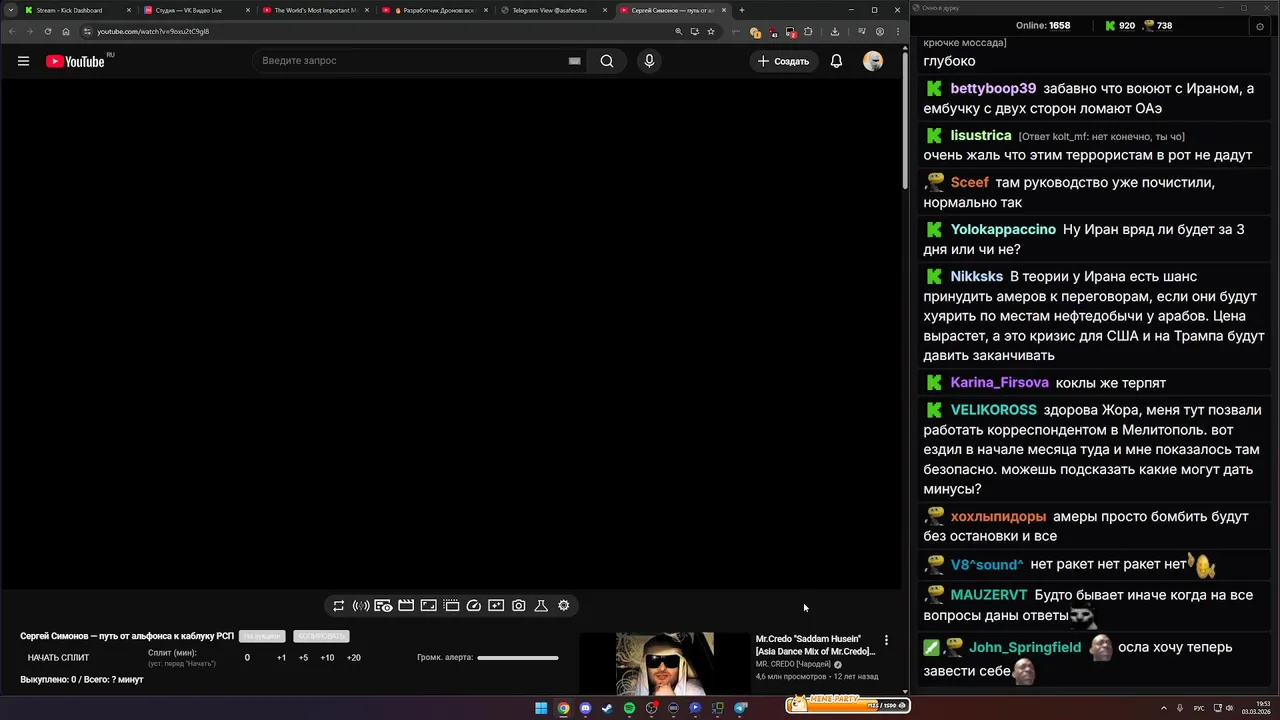Click the eye-window icon in player toolbar
This screenshot has width=1280, height=720.
tap(383, 606)
